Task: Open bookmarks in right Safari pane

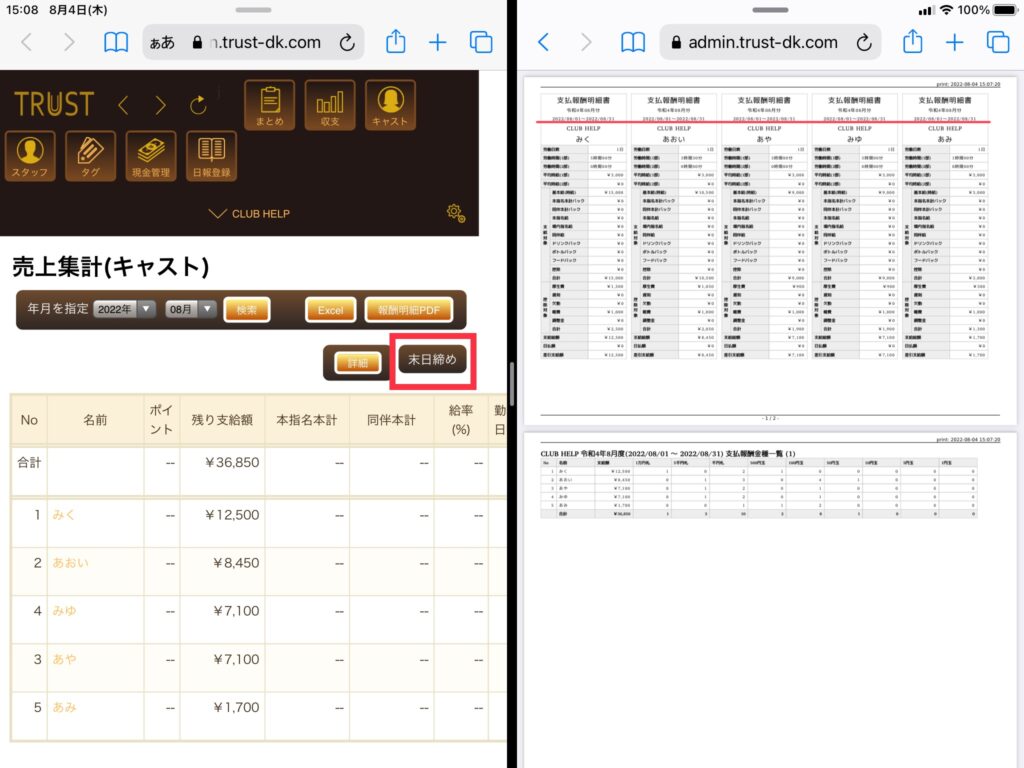Action: pyautogui.click(x=633, y=42)
